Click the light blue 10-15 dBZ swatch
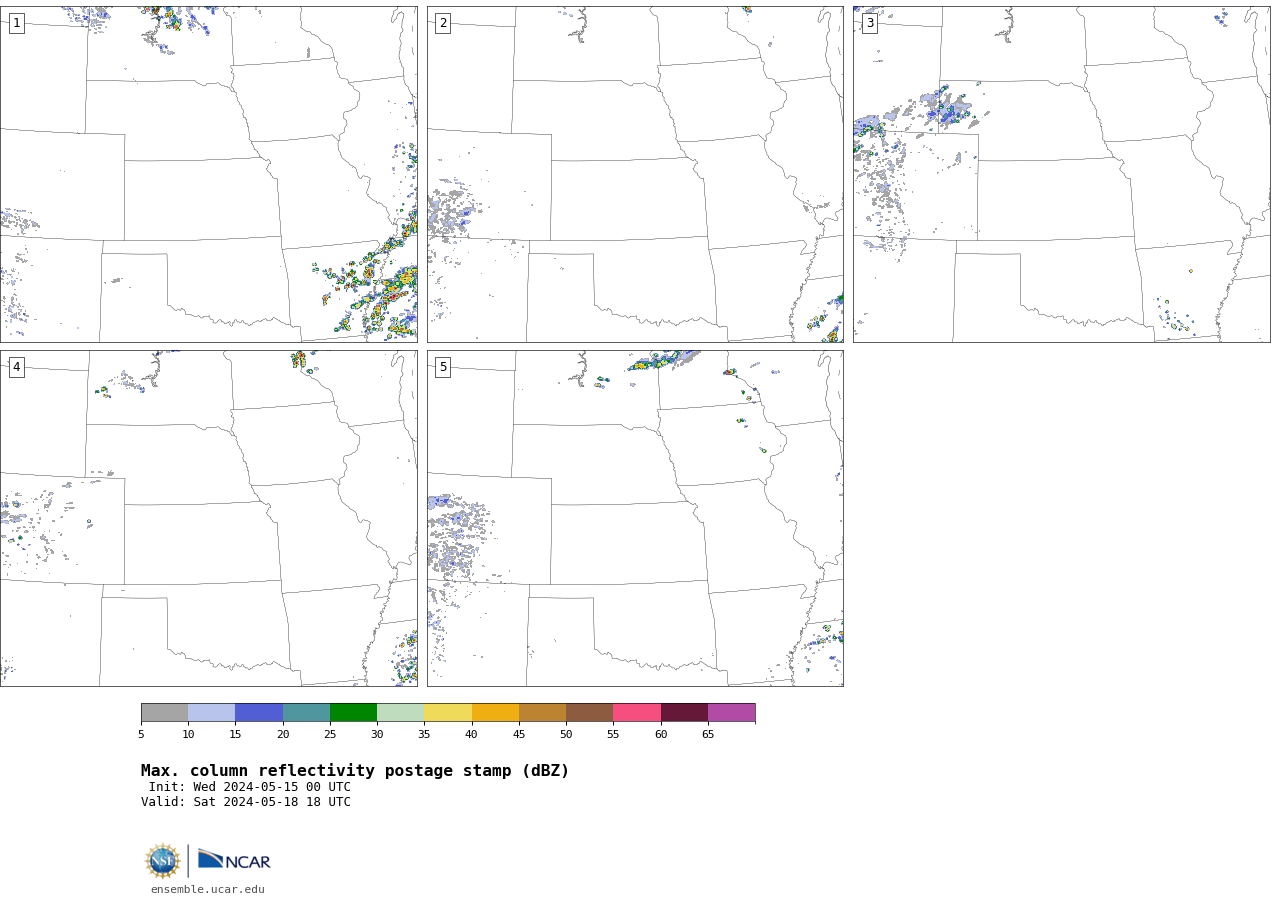1280x901 pixels. (212, 712)
